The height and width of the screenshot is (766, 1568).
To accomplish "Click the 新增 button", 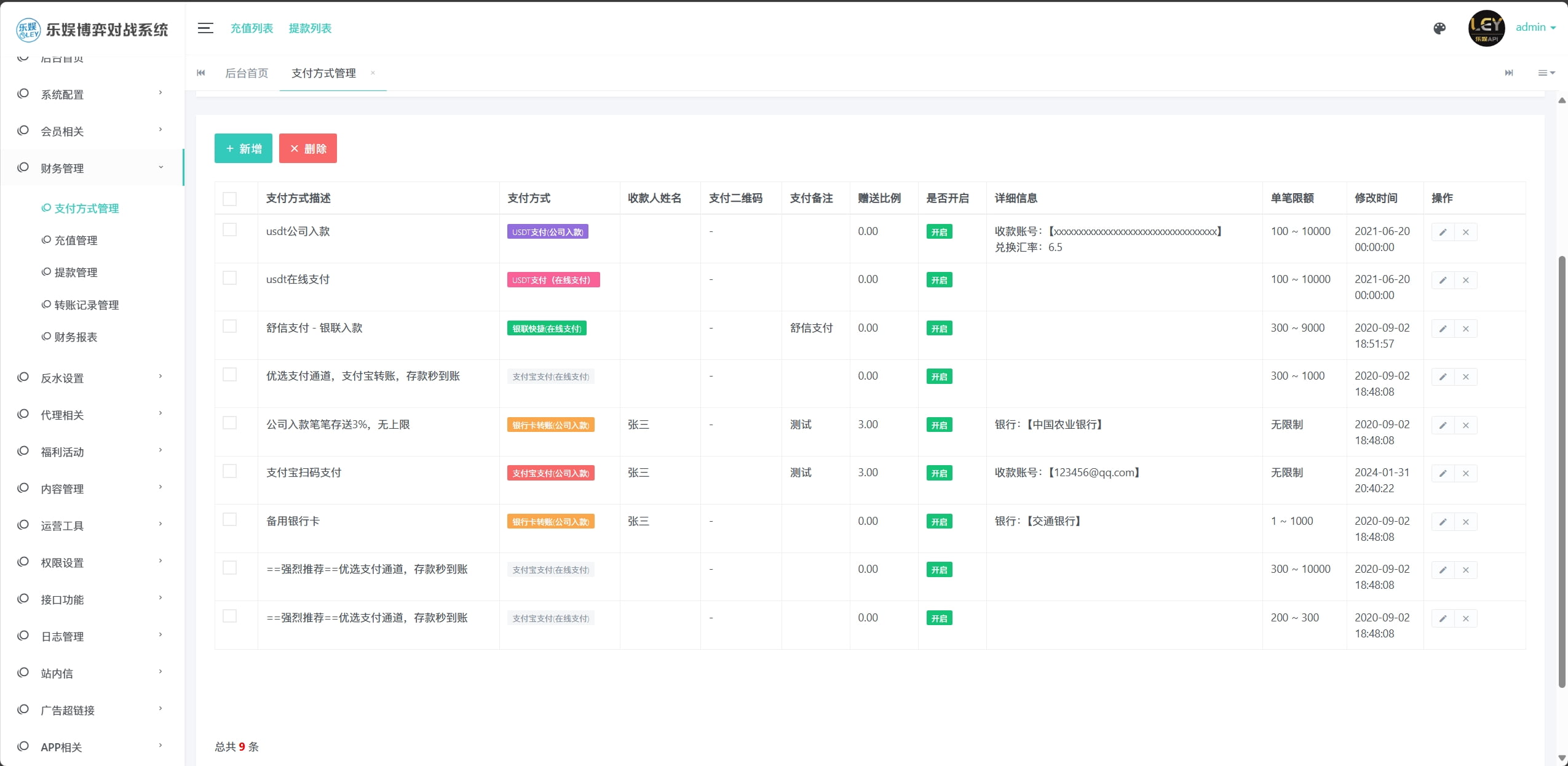I will [x=244, y=148].
